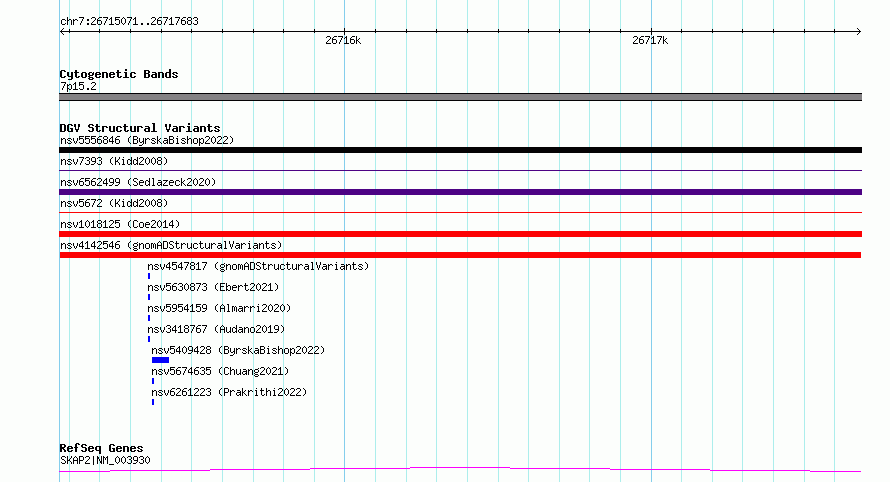
Task: Click the magenta SKAP2 gene line
Action: click(460, 470)
